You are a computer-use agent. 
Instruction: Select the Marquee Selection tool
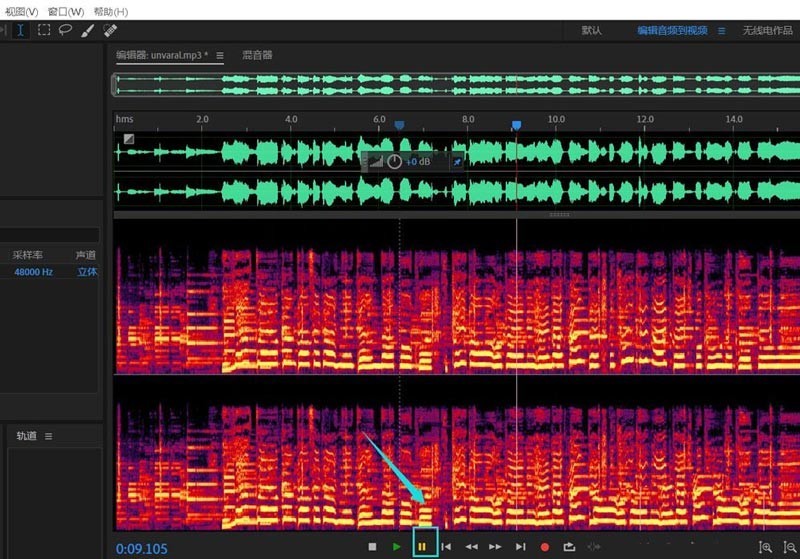pyautogui.click(x=44, y=30)
